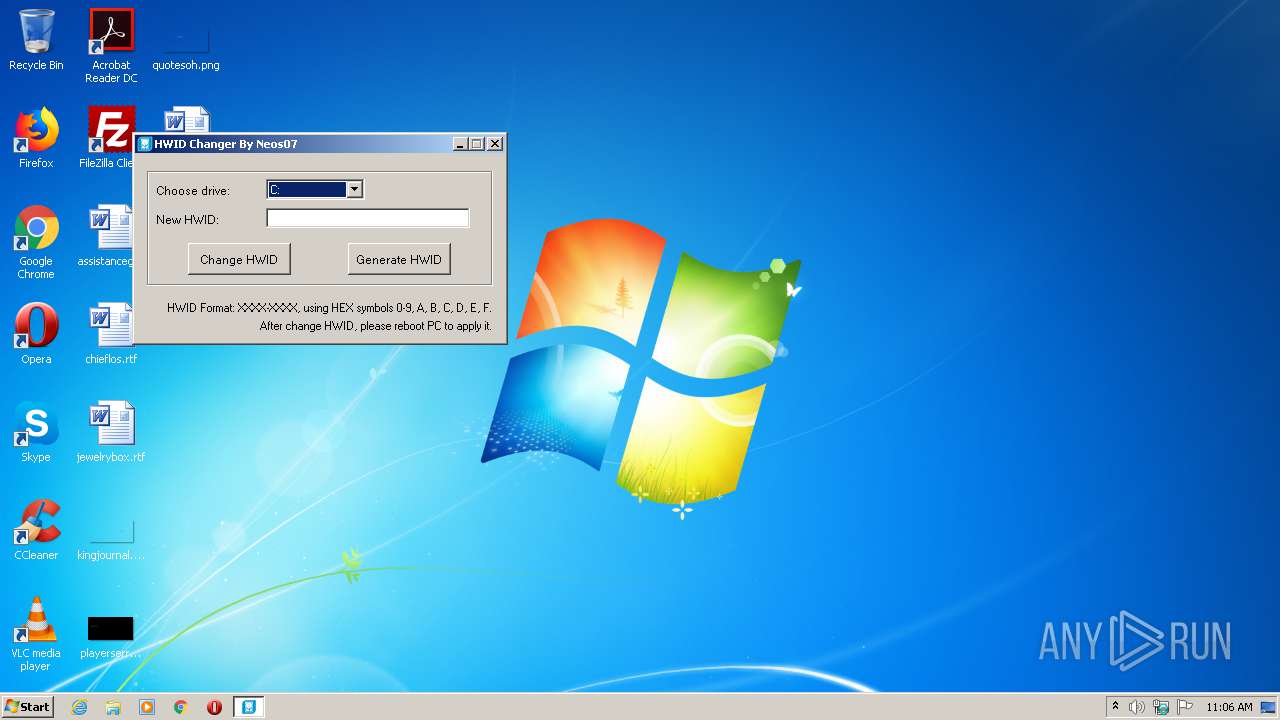Screen dimensions: 1280x720
Task: Click the 'HWID Format' hint text
Action: 329,308
